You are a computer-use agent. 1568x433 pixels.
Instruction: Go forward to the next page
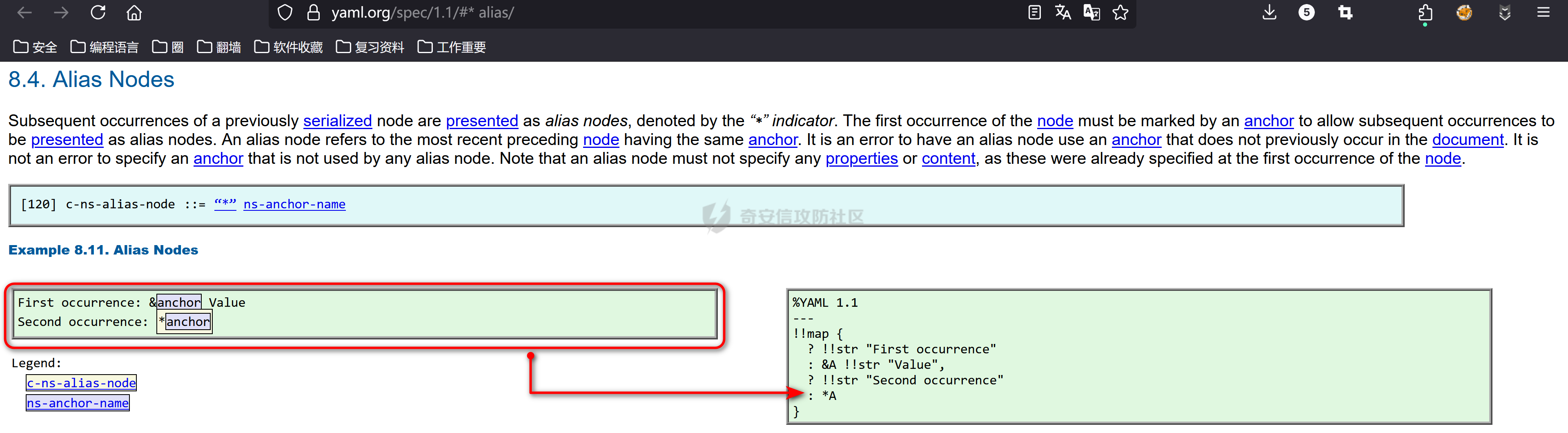coord(61,12)
